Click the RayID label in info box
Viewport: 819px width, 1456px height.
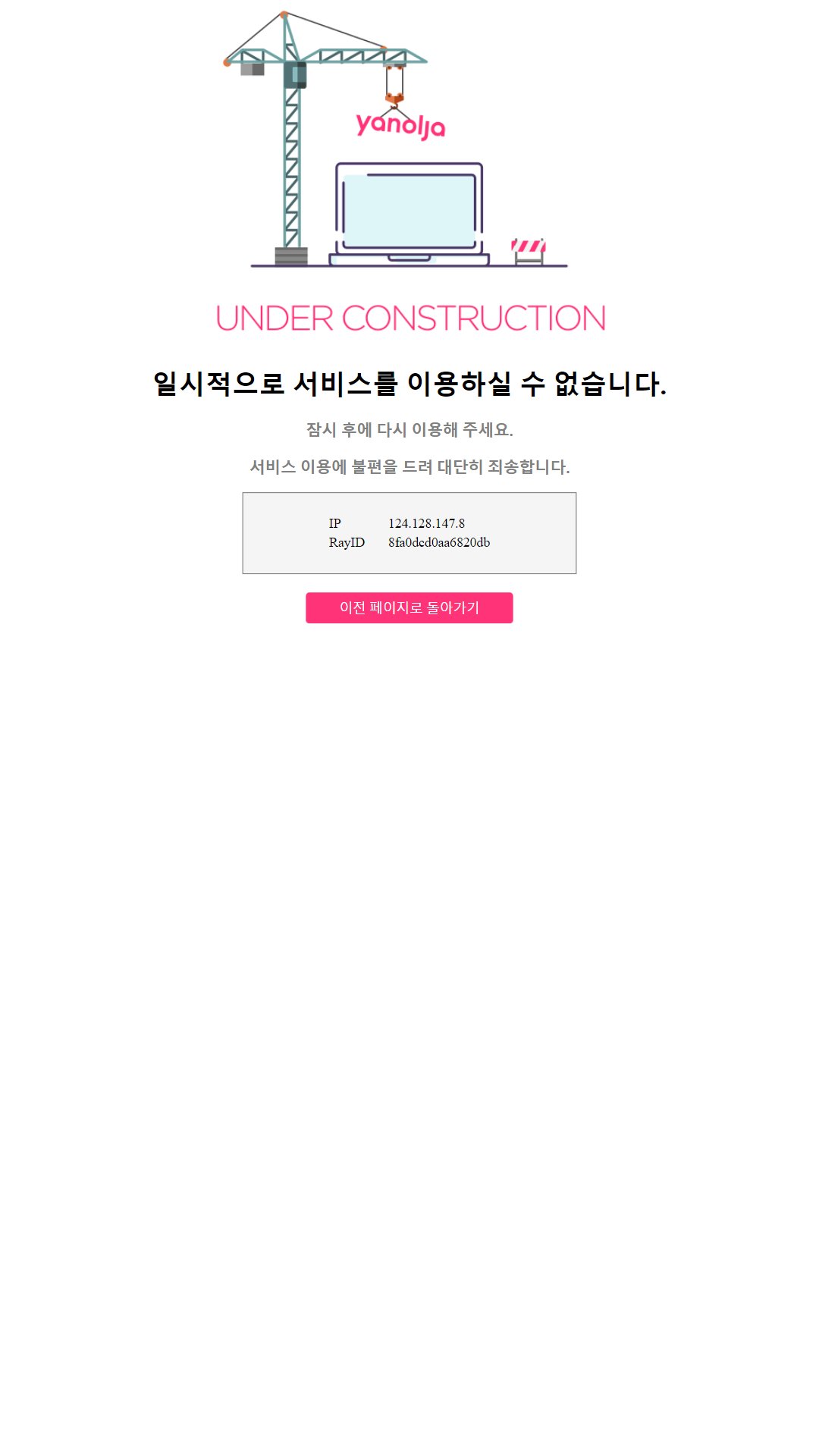(347, 542)
